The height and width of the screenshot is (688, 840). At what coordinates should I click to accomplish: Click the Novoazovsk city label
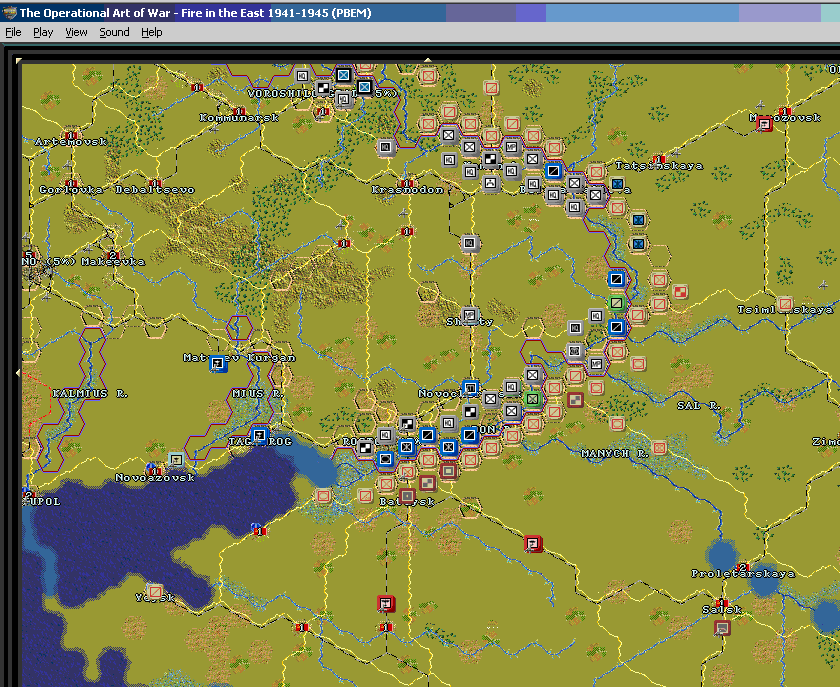coord(155,477)
